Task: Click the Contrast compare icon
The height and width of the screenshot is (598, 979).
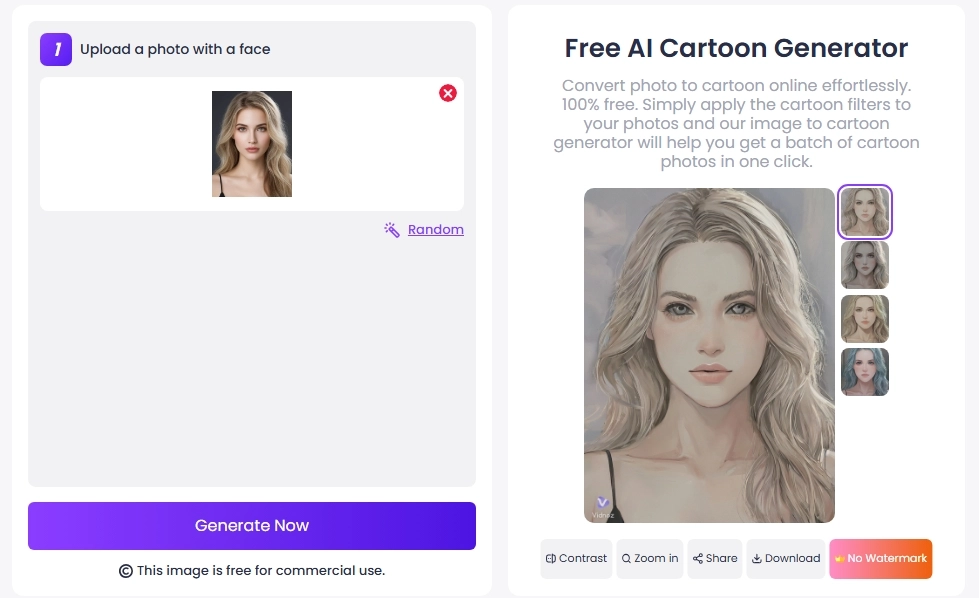Action: [551, 559]
